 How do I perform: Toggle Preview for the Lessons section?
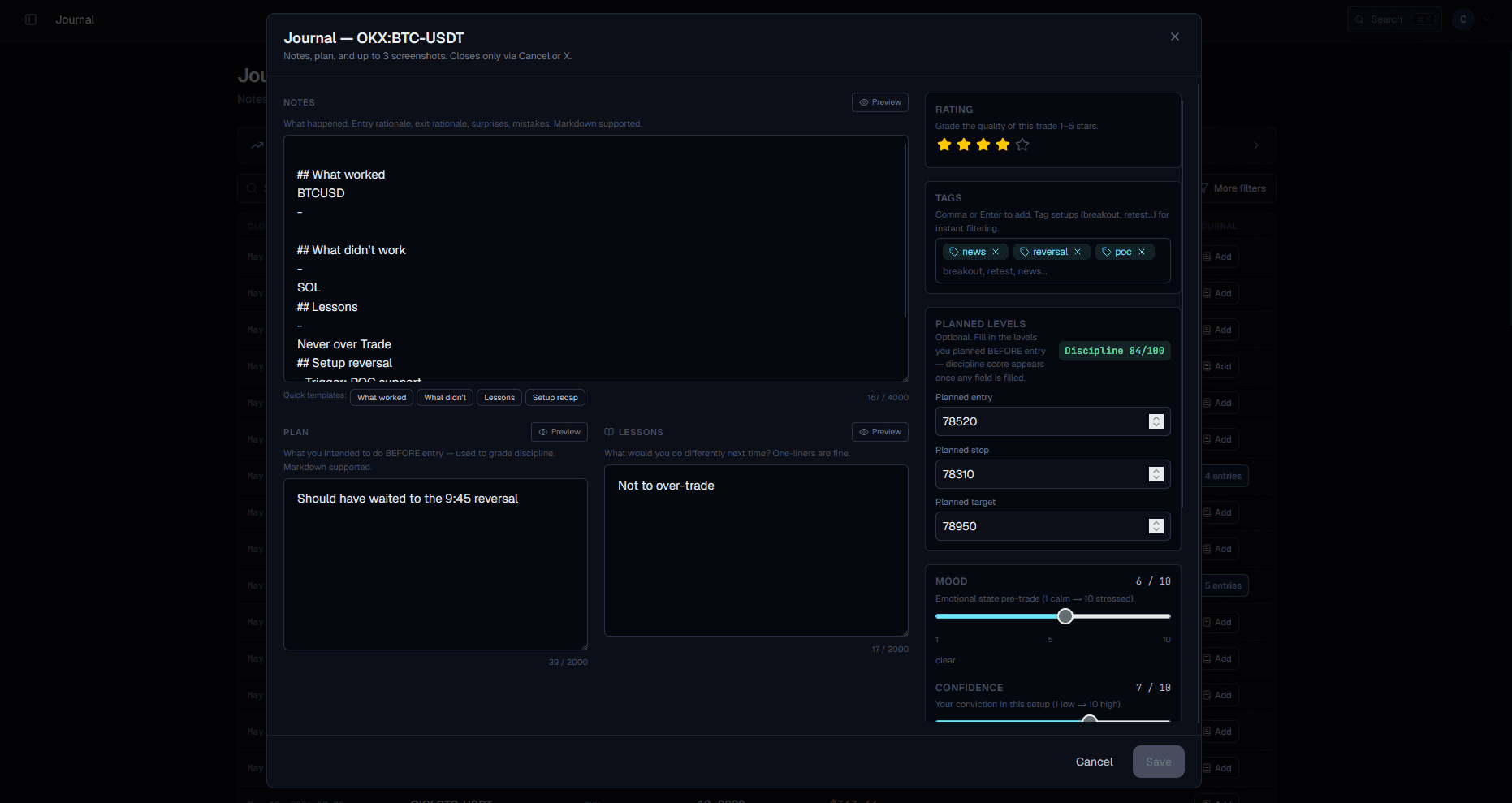880,432
